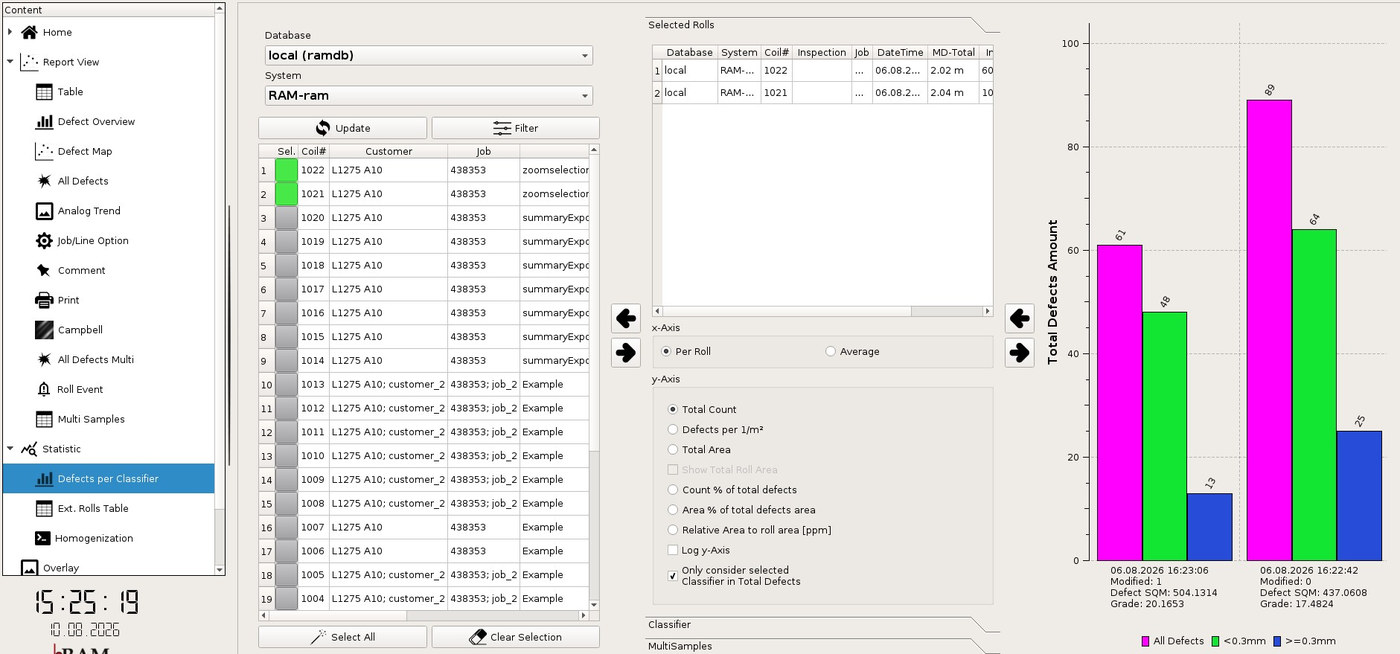This screenshot has width=1400, height=654.
Task: Click the Update button
Action: pyautogui.click(x=342, y=128)
